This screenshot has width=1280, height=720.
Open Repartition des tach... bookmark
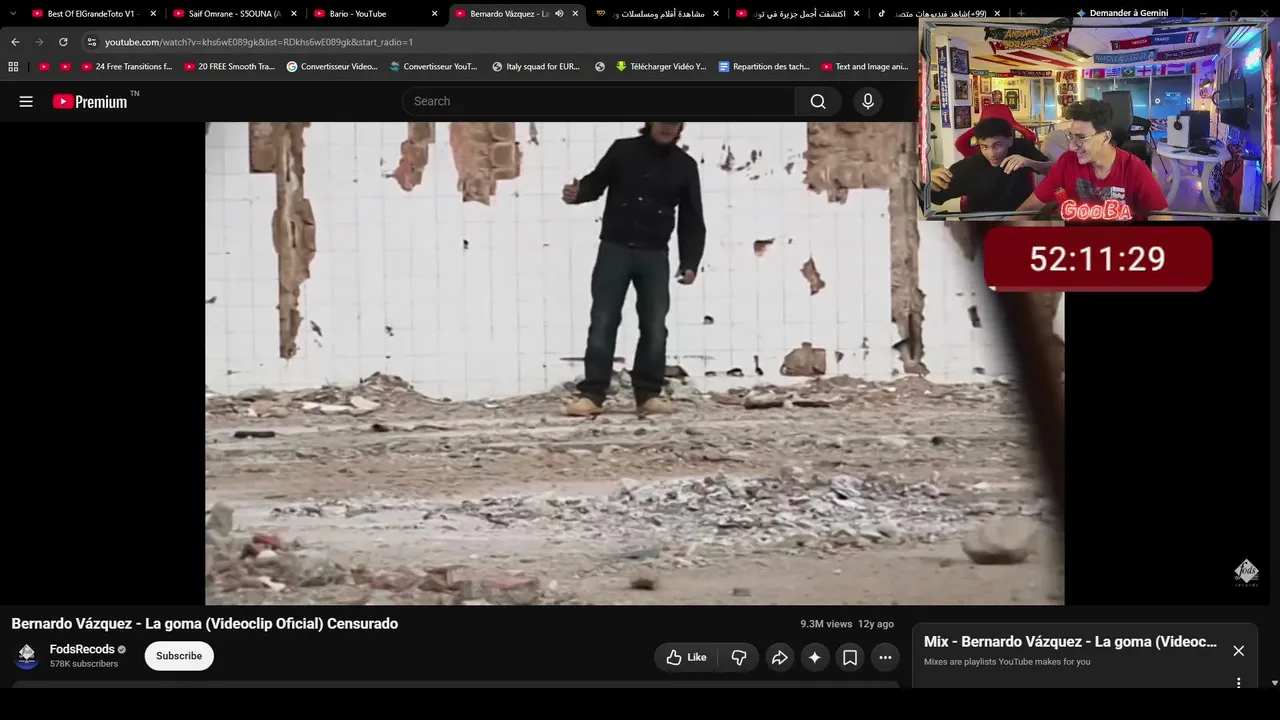pos(764,67)
